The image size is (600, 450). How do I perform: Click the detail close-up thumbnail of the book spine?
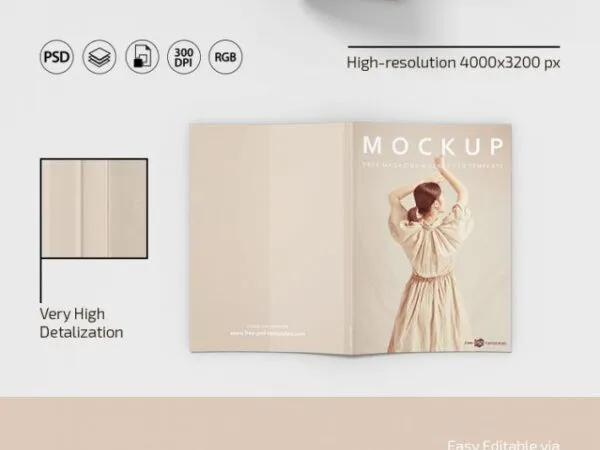tap(94, 209)
